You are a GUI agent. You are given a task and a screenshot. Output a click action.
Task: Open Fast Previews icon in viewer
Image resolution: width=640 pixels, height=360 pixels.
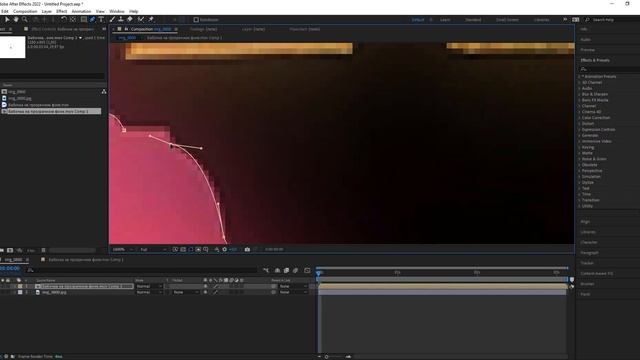pos(175,249)
